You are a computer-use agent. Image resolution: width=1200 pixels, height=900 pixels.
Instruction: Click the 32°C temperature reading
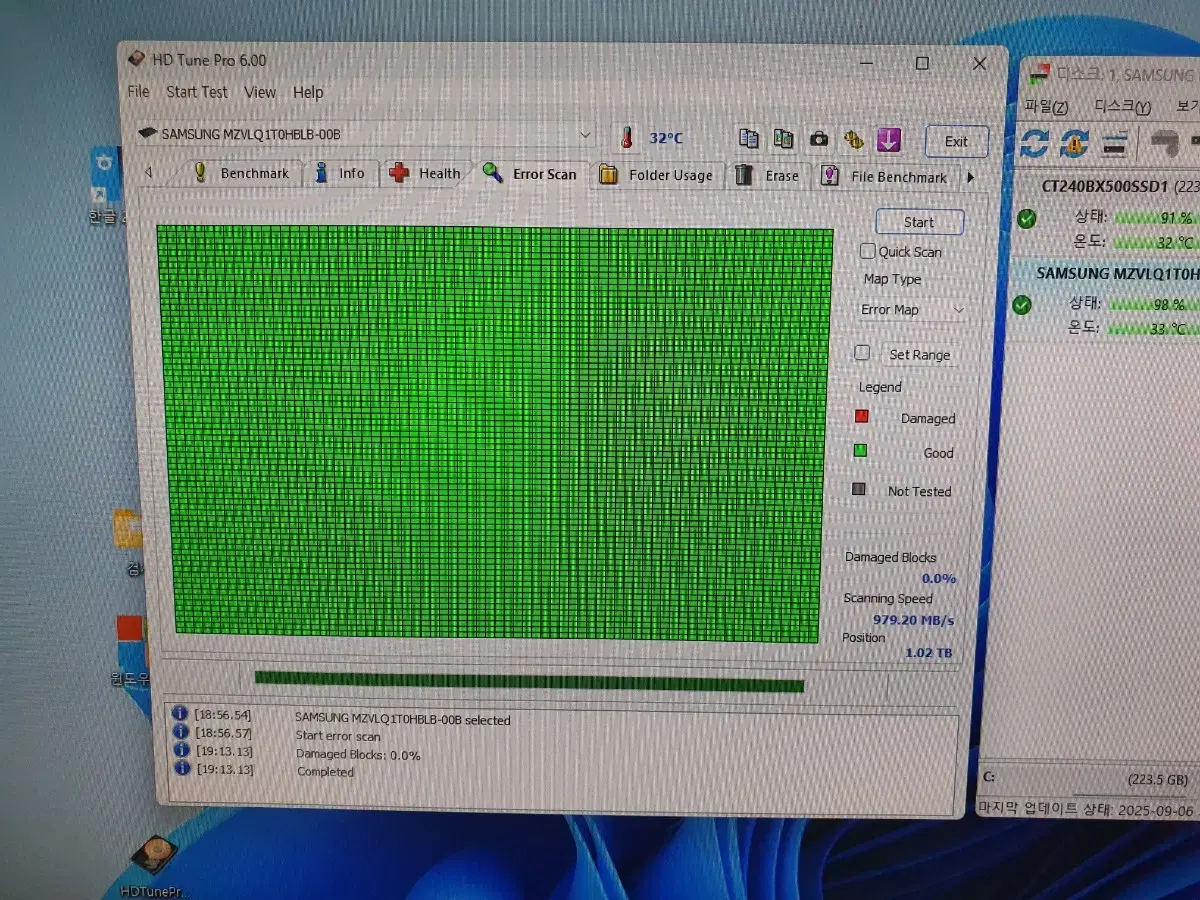pos(666,138)
